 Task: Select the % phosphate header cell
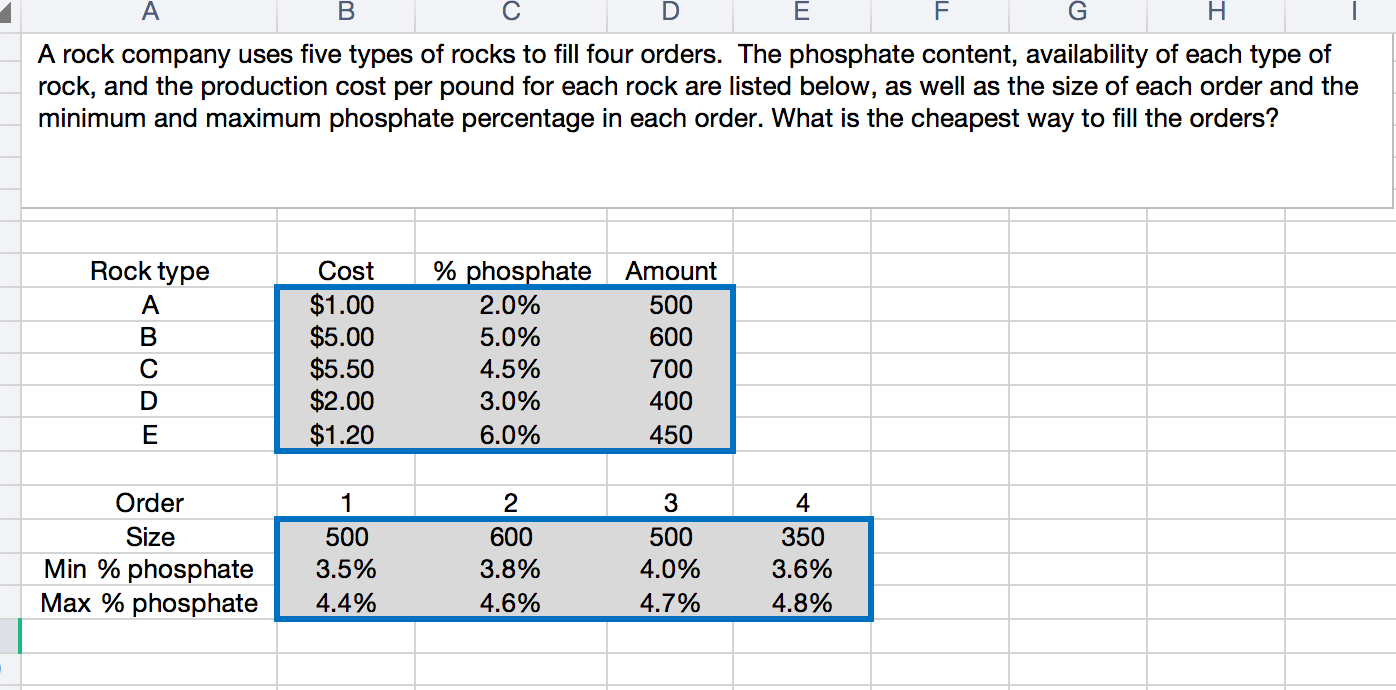pyautogui.click(x=511, y=271)
